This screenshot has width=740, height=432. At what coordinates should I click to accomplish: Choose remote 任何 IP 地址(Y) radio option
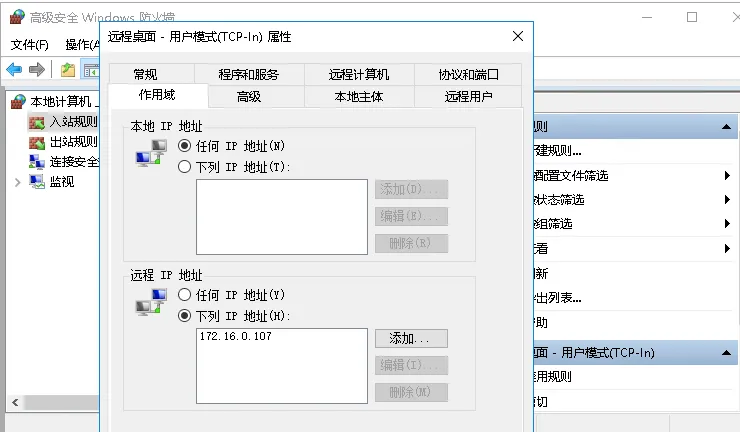tap(184, 295)
